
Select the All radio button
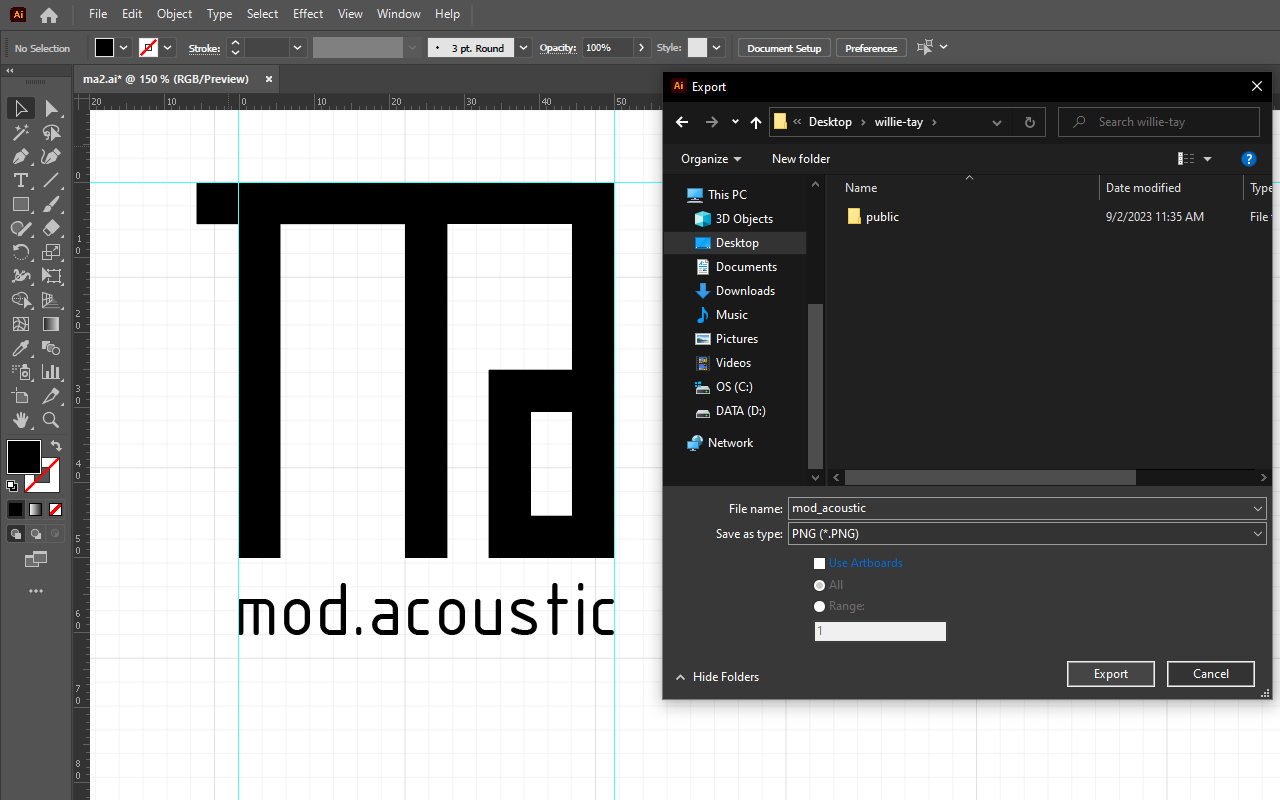click(820, 585)
